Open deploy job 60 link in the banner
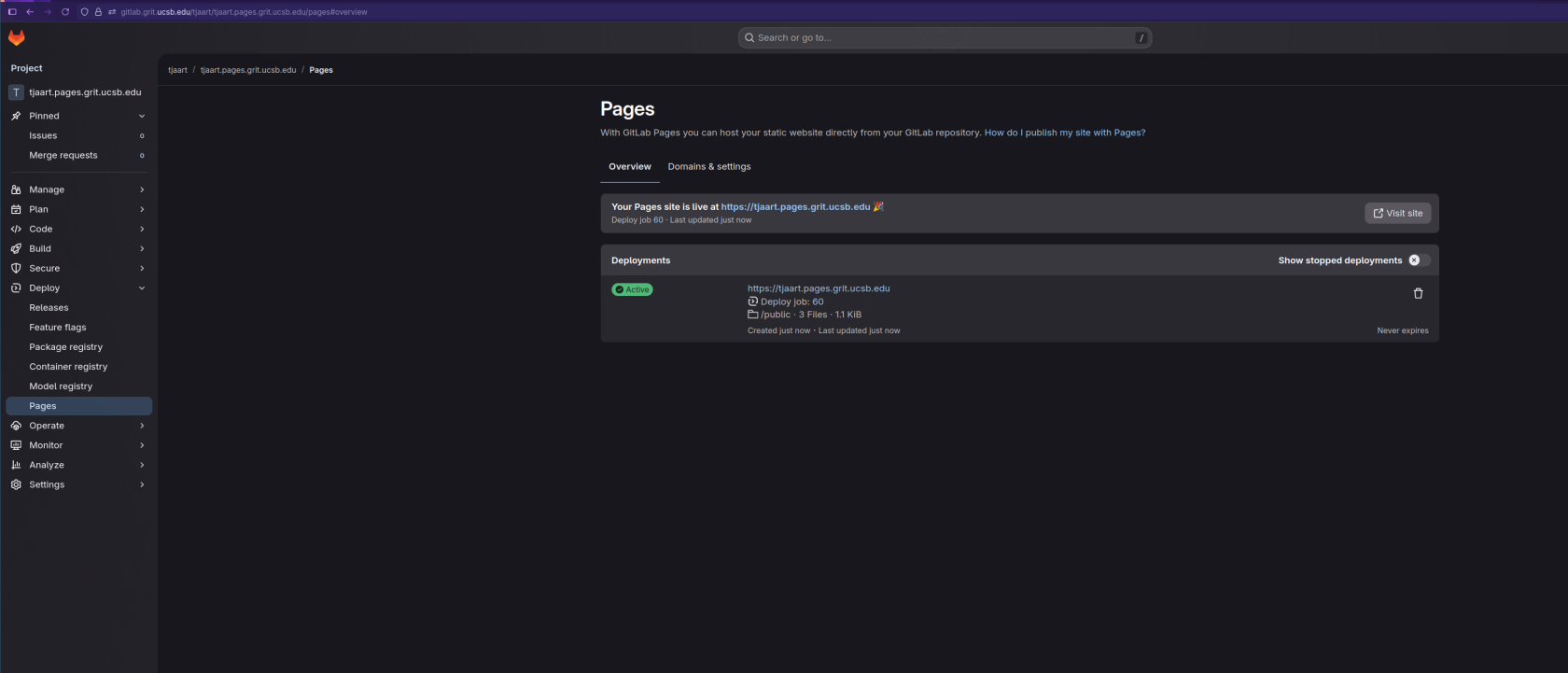The height and width of the screenshot is (673, 1568). [658, 220]
